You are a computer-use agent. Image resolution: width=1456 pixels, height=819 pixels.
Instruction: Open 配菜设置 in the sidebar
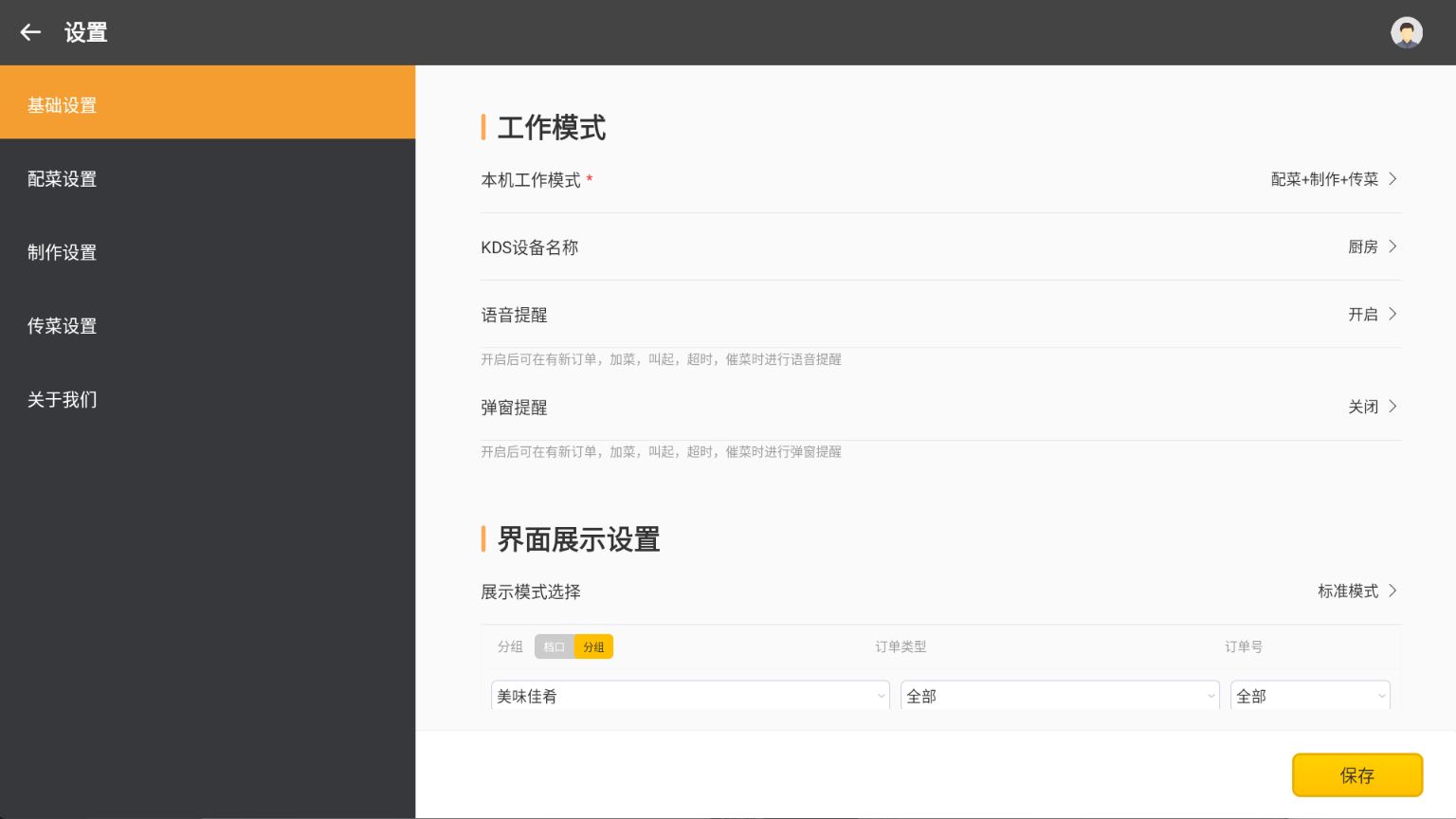point(208,178)
